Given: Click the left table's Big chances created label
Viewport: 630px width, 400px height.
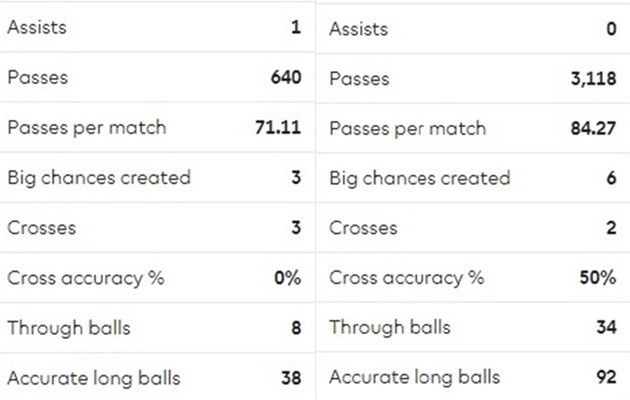Looking at the screenshot, I should [98, 178].
